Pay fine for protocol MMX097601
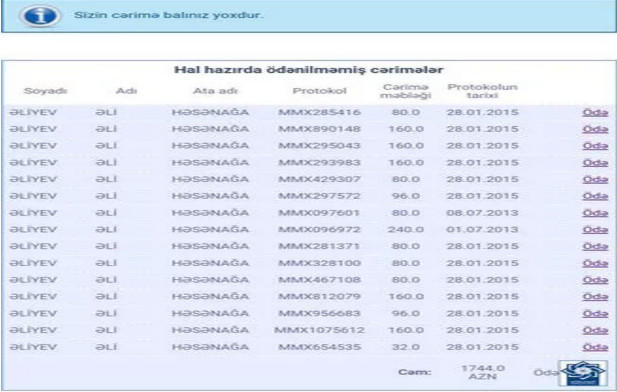Image resolution: width=617 pixels, height=392 pixels. pos(595,213)
